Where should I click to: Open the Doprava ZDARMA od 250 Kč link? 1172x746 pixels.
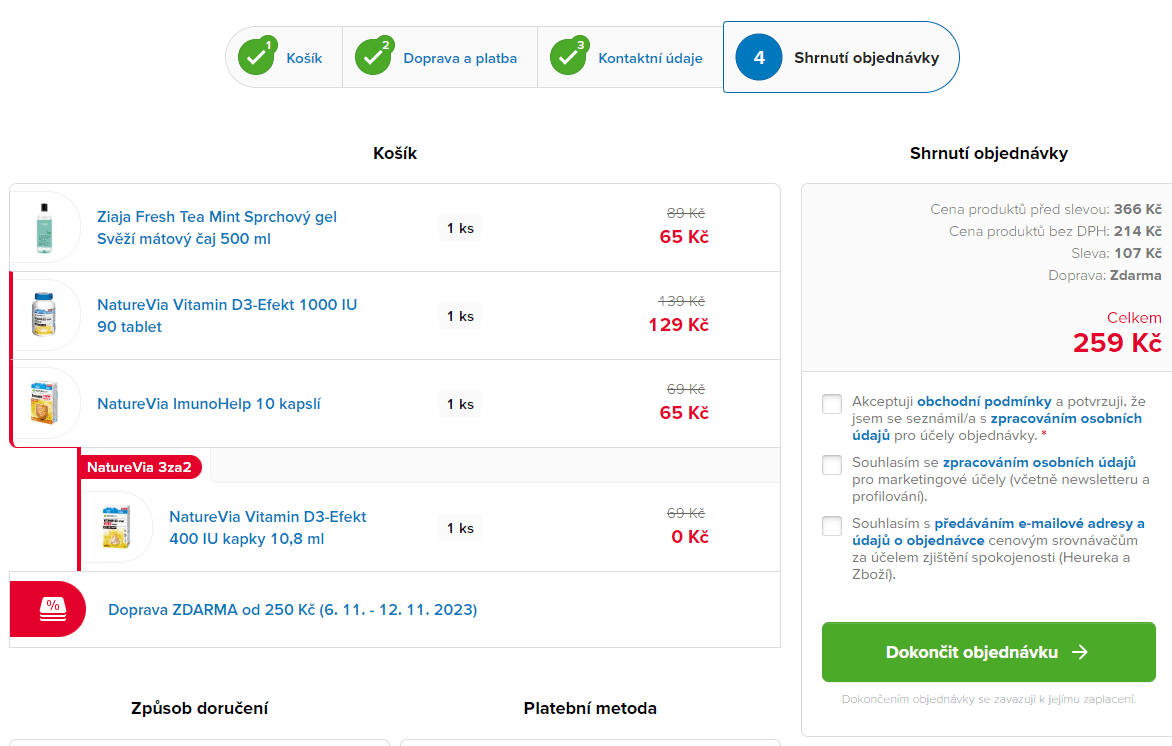[292, 609]
